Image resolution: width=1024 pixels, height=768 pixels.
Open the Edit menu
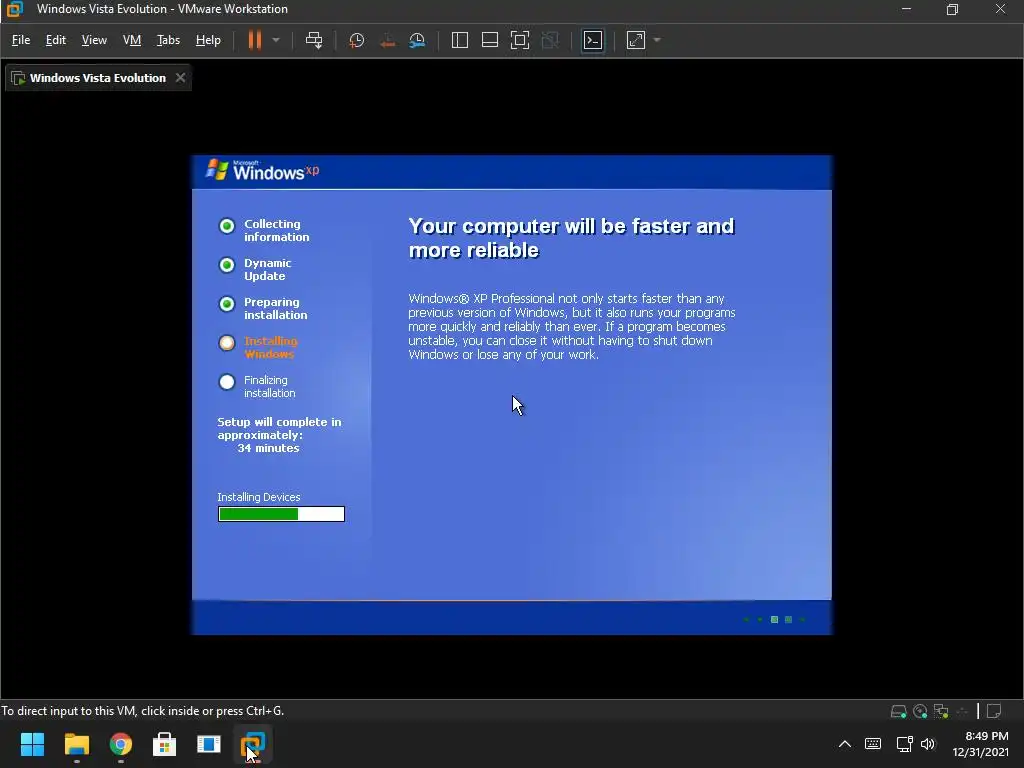pos(56,40)
